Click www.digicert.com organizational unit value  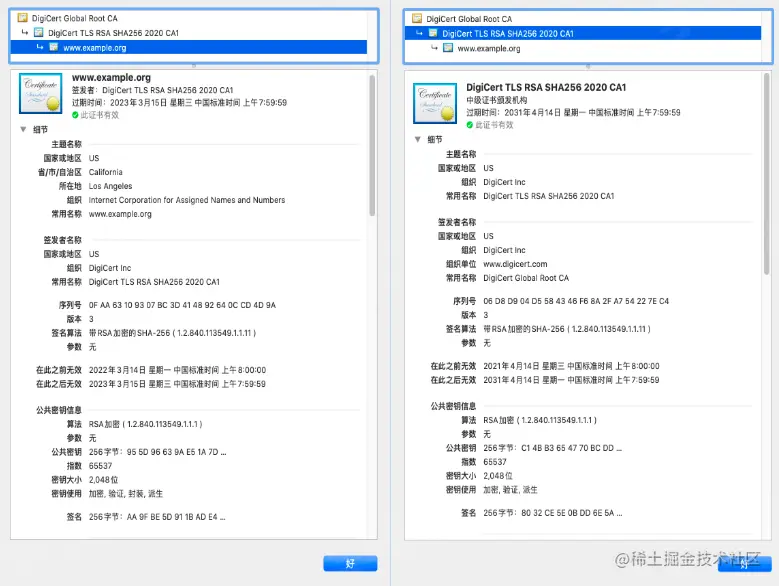[515, 264]
